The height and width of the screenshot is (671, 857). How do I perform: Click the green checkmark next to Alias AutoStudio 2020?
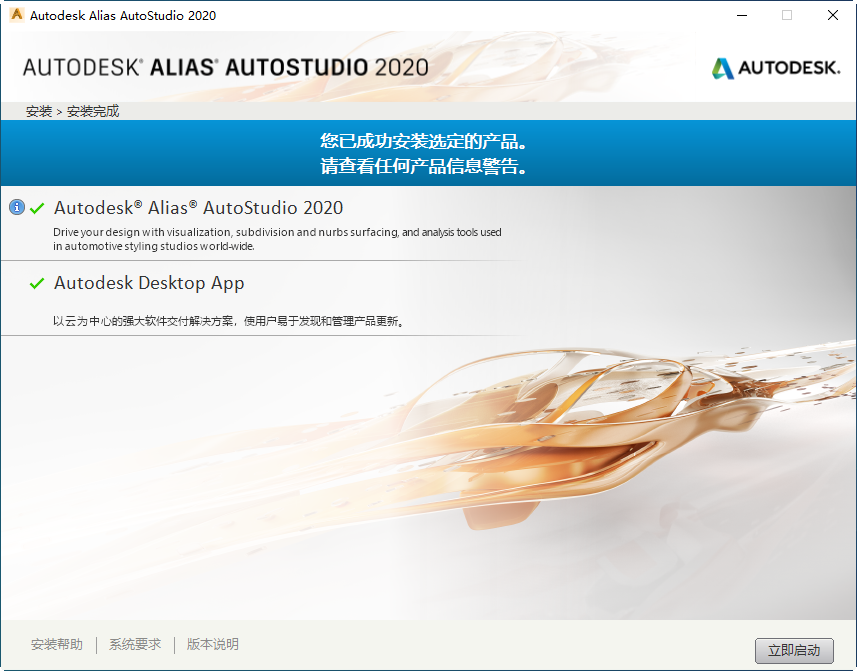[37, 208]
